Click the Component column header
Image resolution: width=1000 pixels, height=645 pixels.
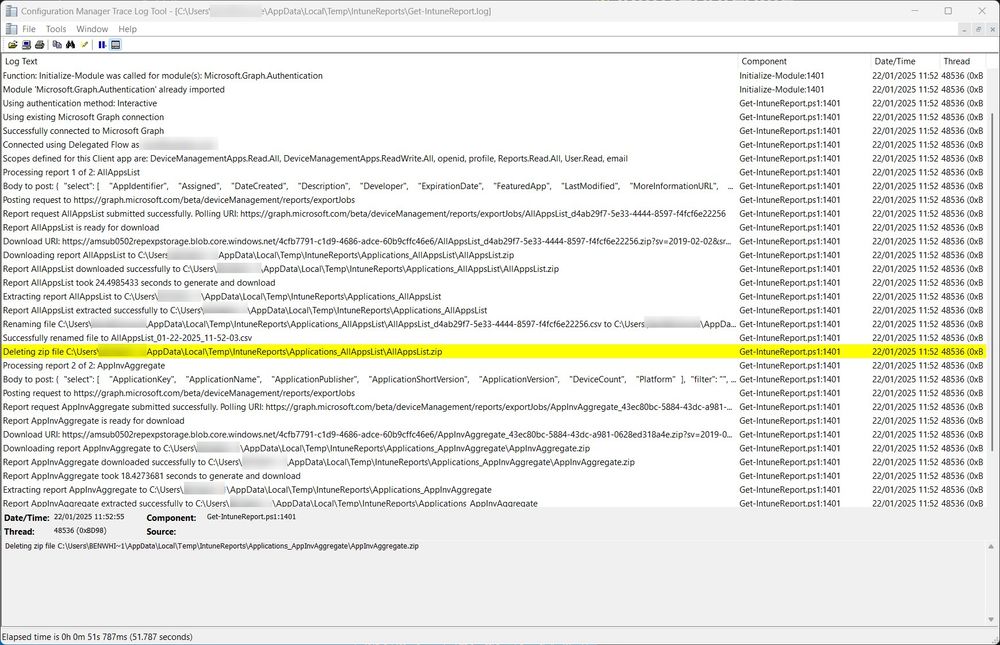tap(804, 61)
